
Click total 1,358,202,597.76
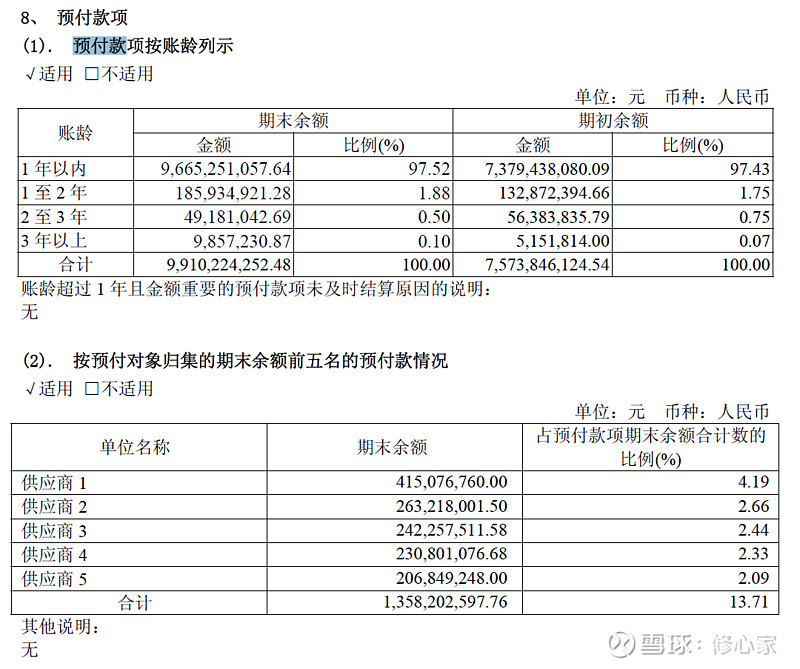coord(445,602)
